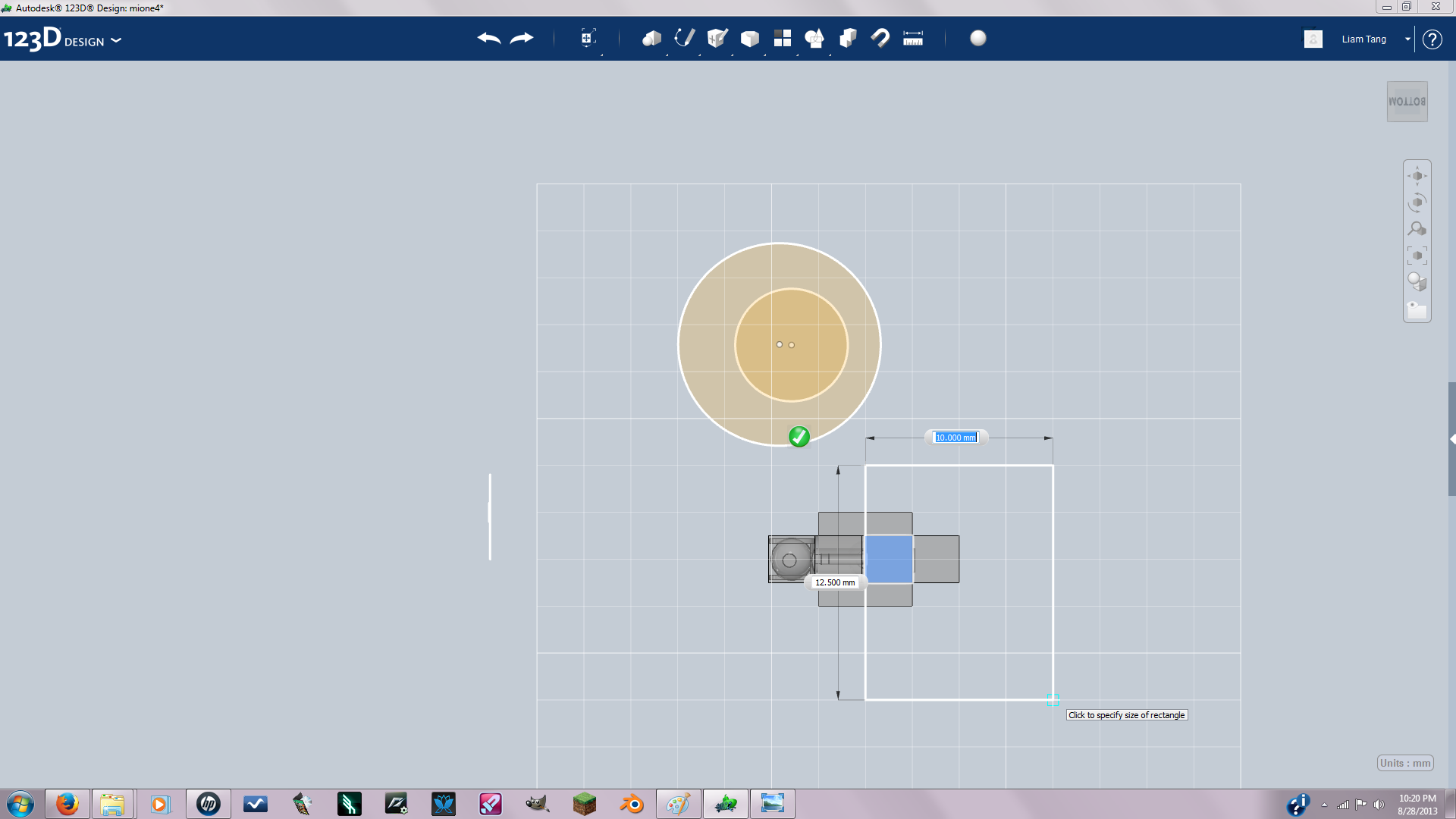Select the Orbit navigation tool
Viewport: 1456px width, 819px height.
(x=1417, y=202)
